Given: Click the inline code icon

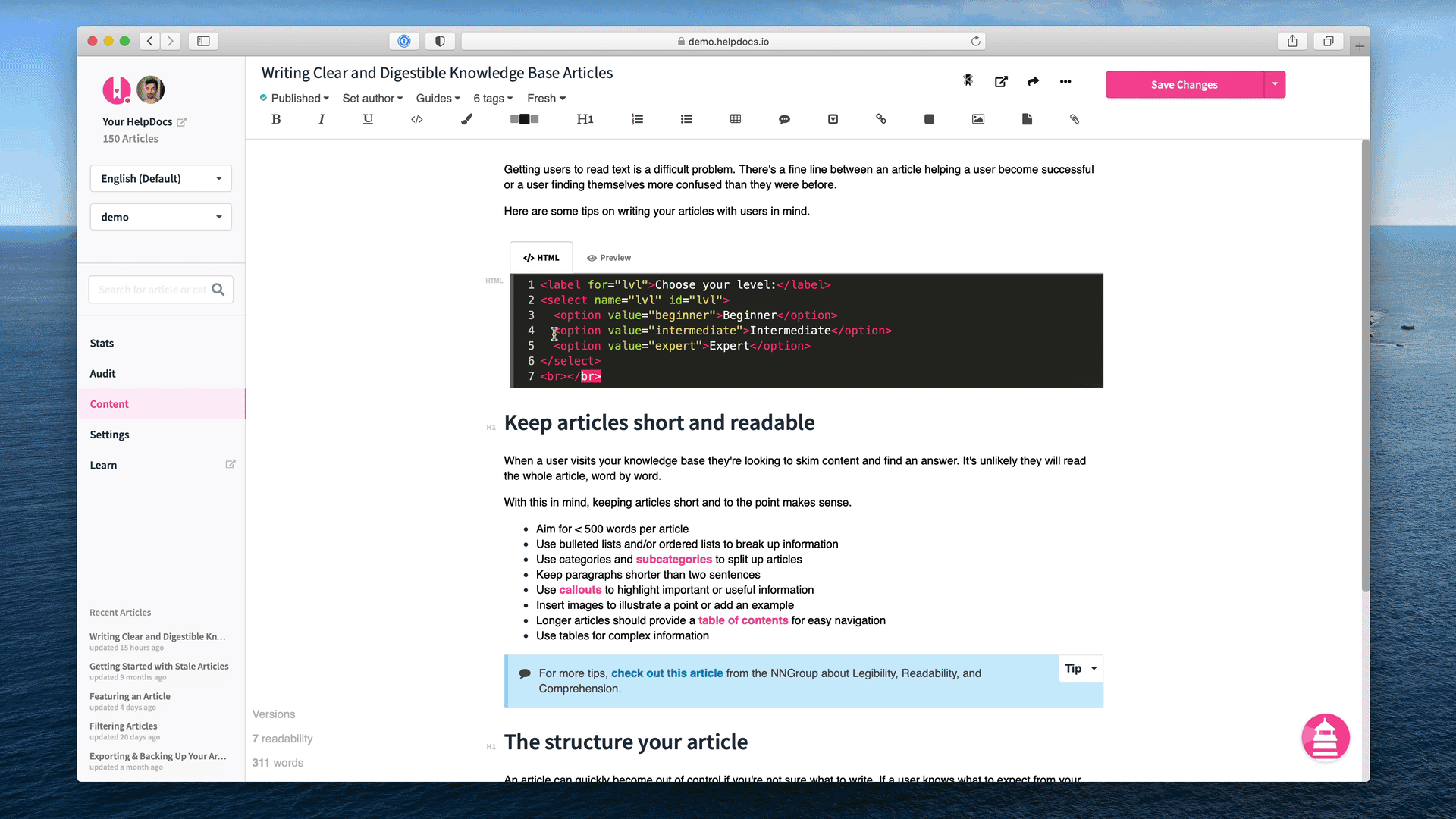Looking at the screenshot, I should 417,119.
